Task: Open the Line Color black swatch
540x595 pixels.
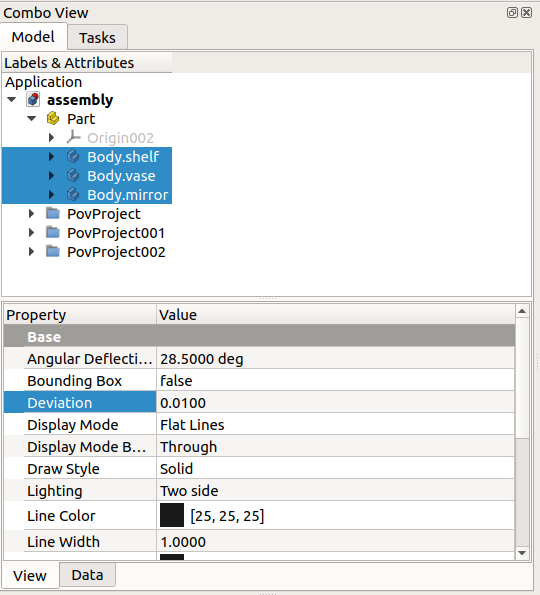Action: click(x=172, y=515)
